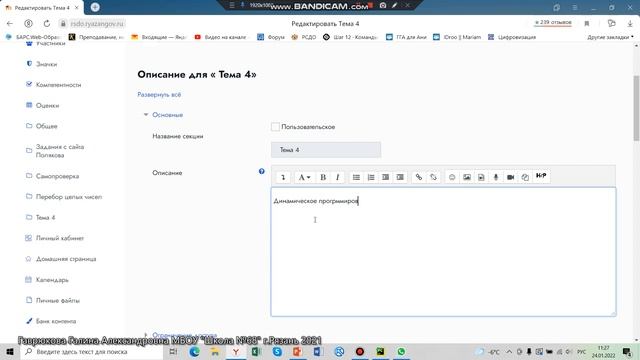This screenshot has width=640, height=360.
Task: Insert an image via picture icon
Action: tap(467, 177)
